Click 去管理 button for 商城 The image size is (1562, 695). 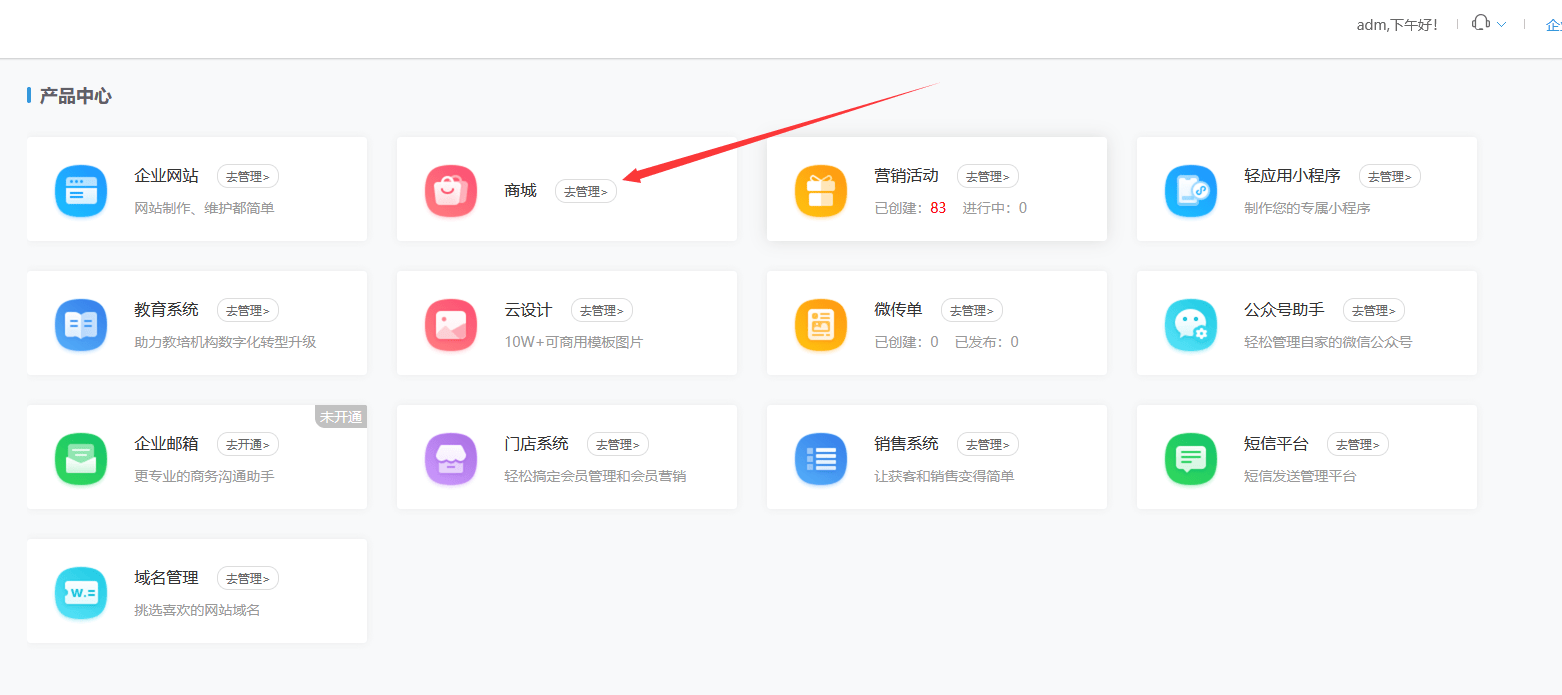(586, 191)
